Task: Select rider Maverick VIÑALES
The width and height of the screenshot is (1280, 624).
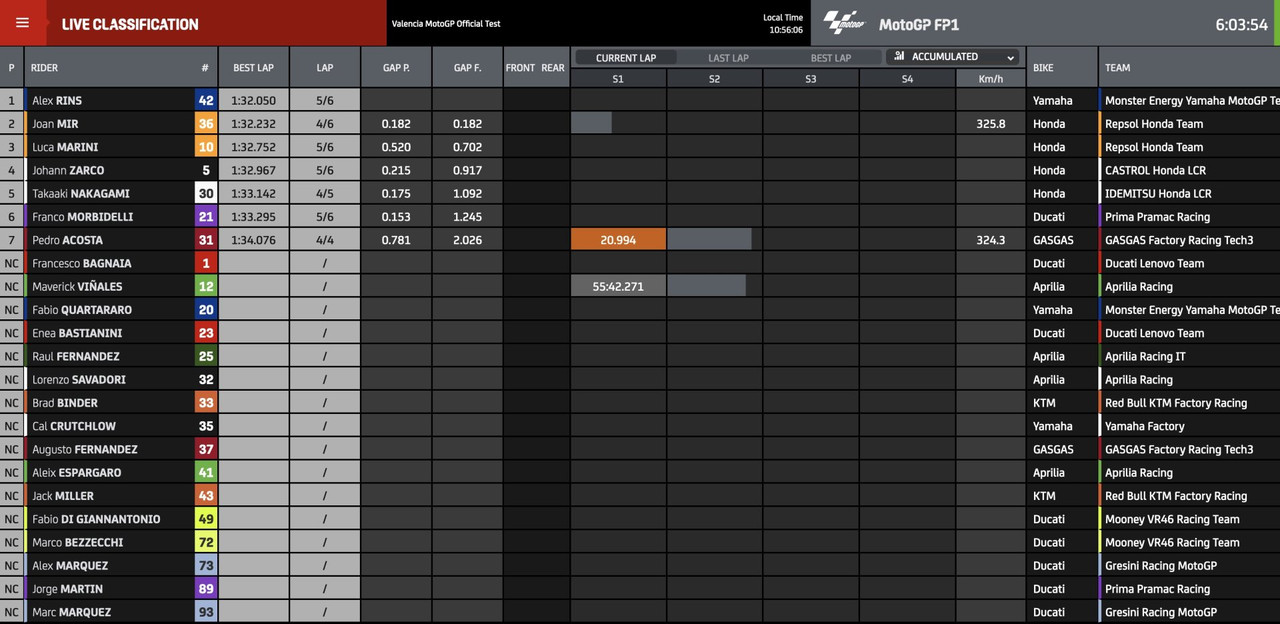Action: coord(77,287)
